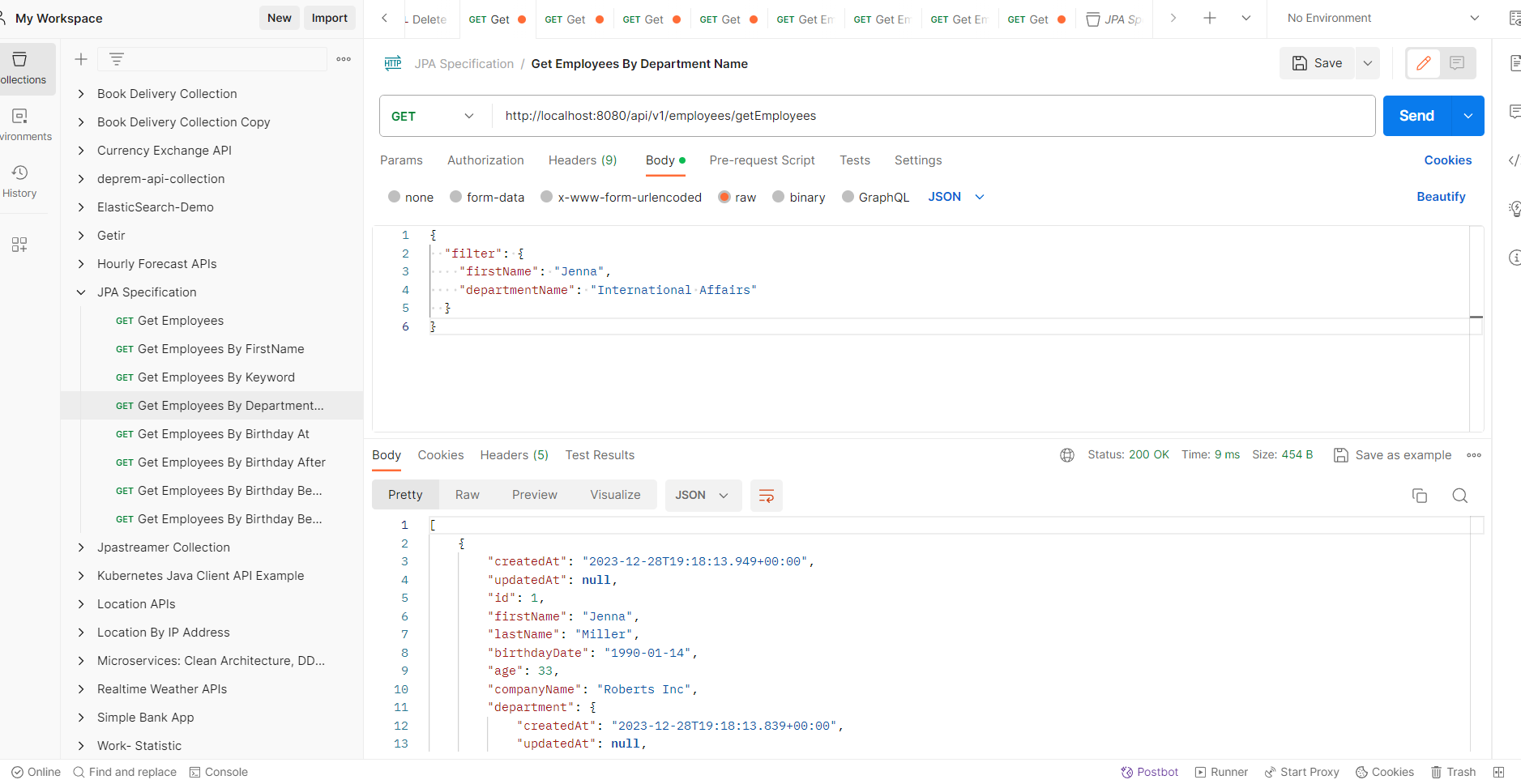1521x784 pixels.
Task: Open the collections view more actions dots
Action: 344,59
